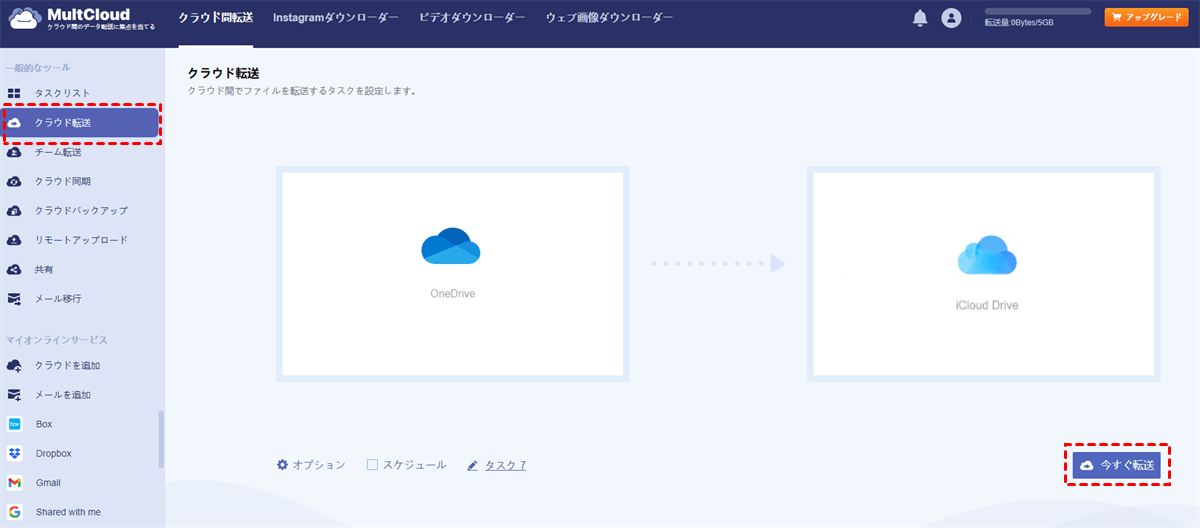
Task: Click the Gmail service icon
Action: click(15, 483)
